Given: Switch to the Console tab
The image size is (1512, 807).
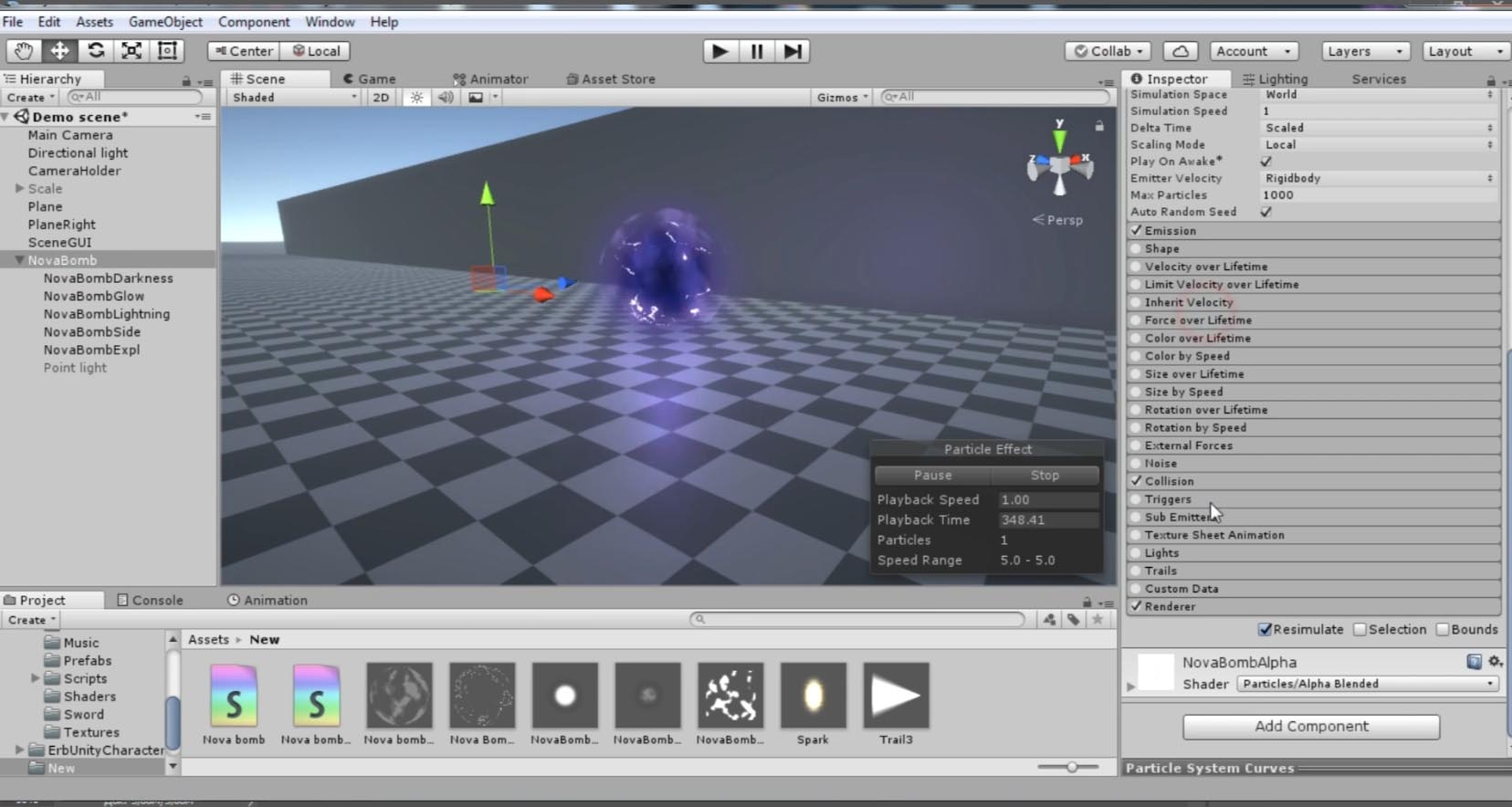Looking at the screenshot, I should point(151,600).
